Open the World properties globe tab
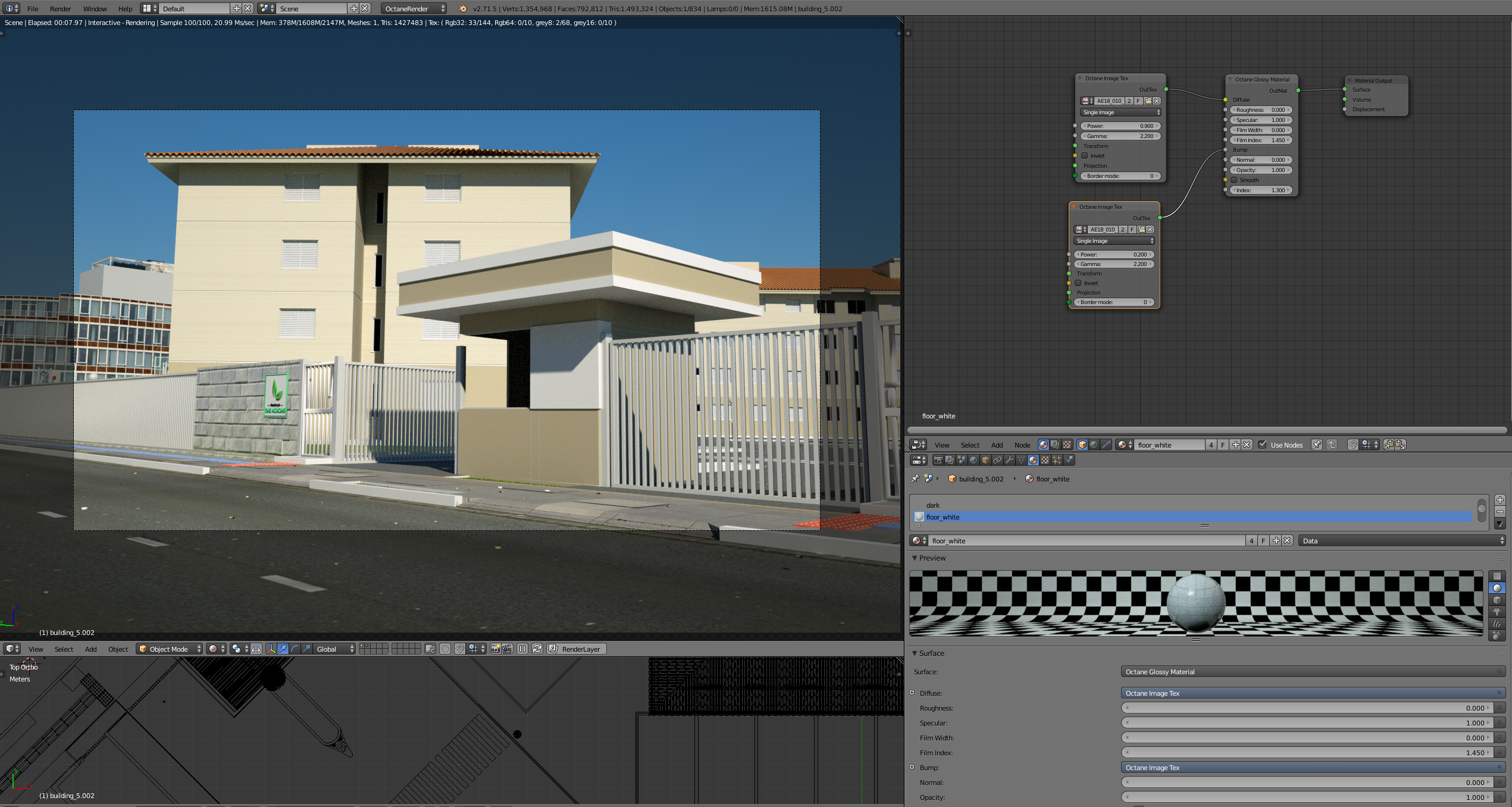The width and height of the screenshot is (1512, 807). (x=973, y=460)
